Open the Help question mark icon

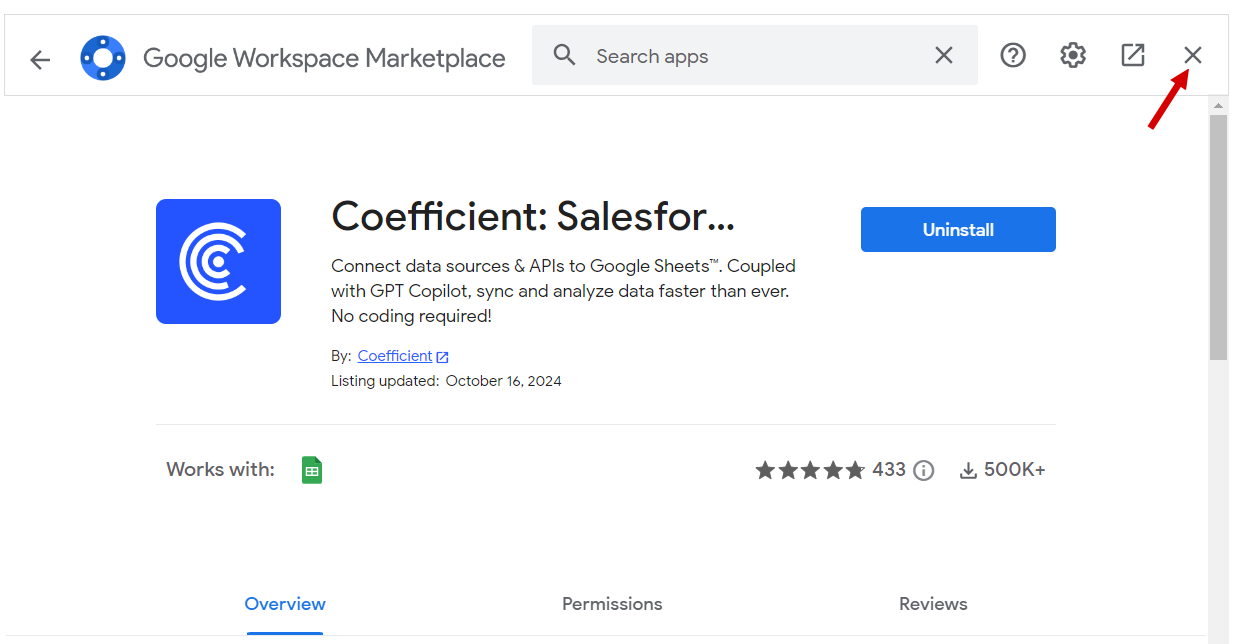[1013, 56]
